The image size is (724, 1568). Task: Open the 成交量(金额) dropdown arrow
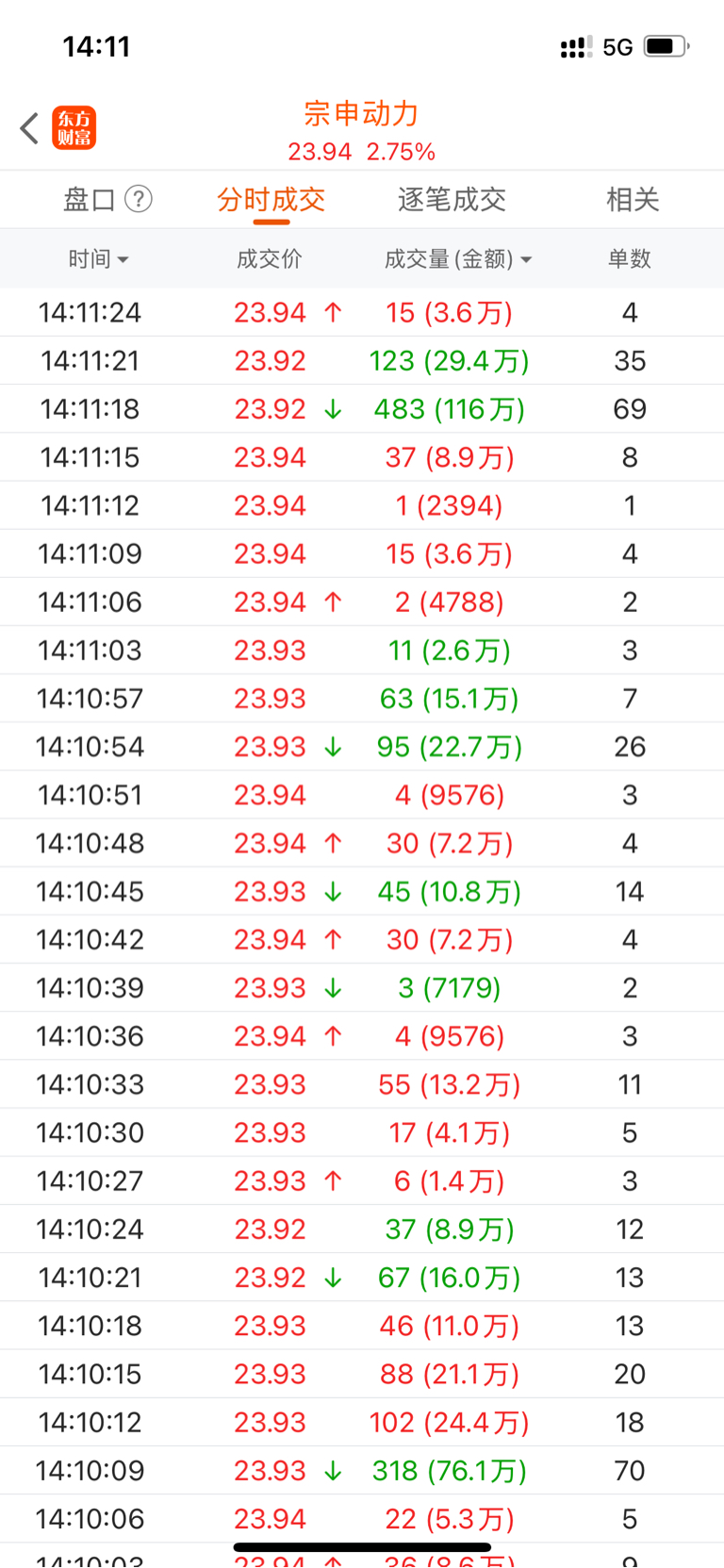click(x=526, y=259)
